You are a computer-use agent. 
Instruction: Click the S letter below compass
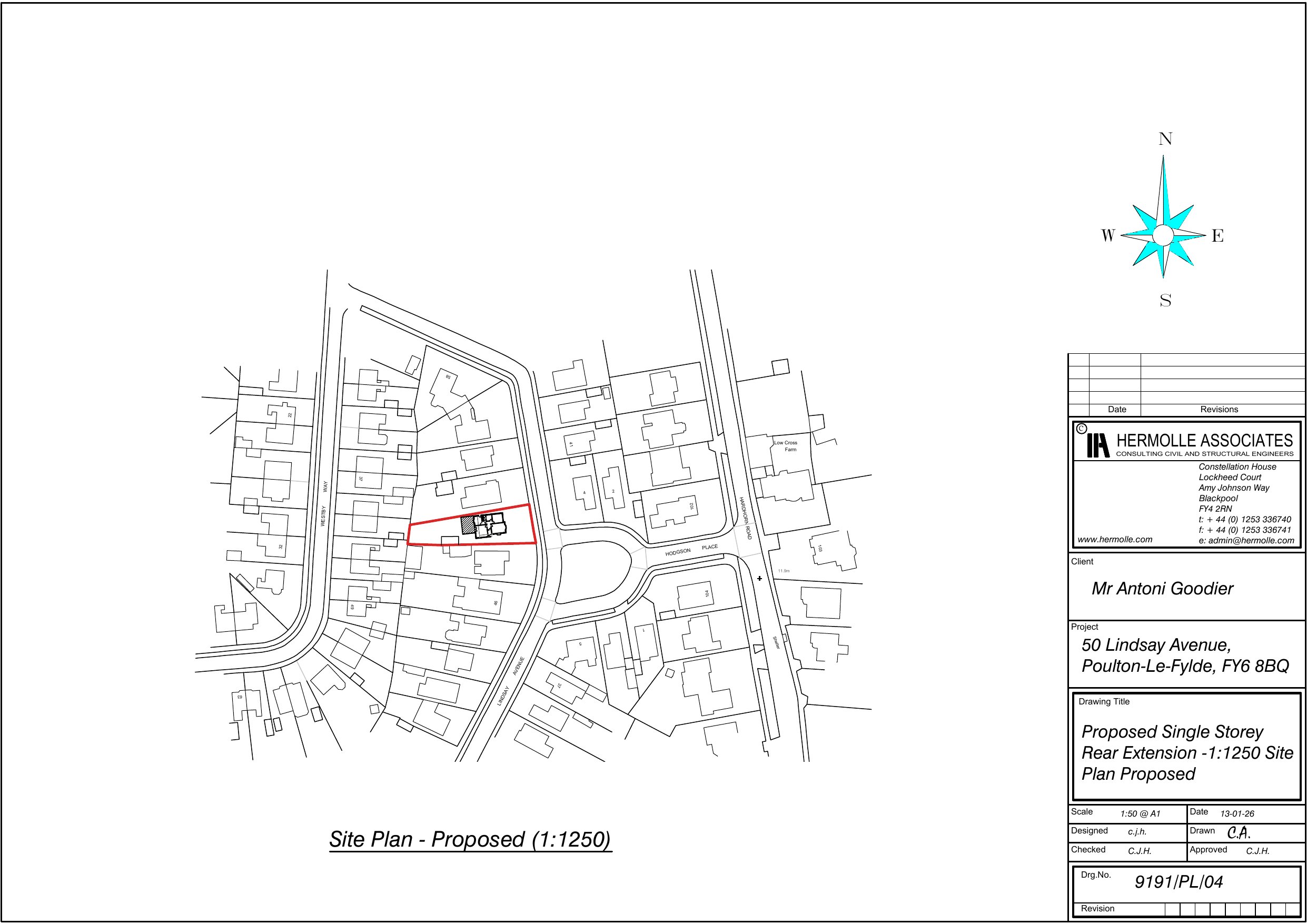(x=1165, y=301)
